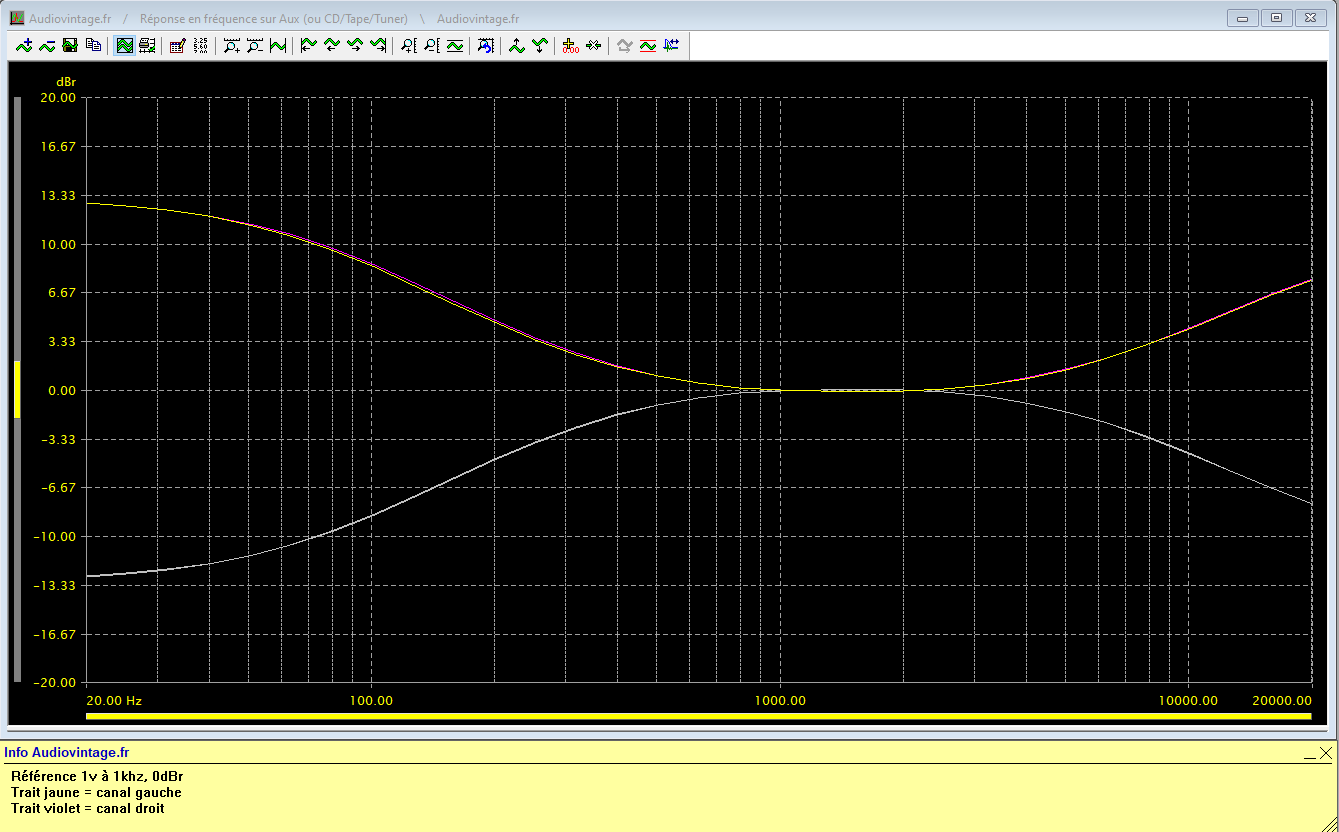Click the third of four green curve-arrow icons

pyautogui.click(x=355, y=45)
